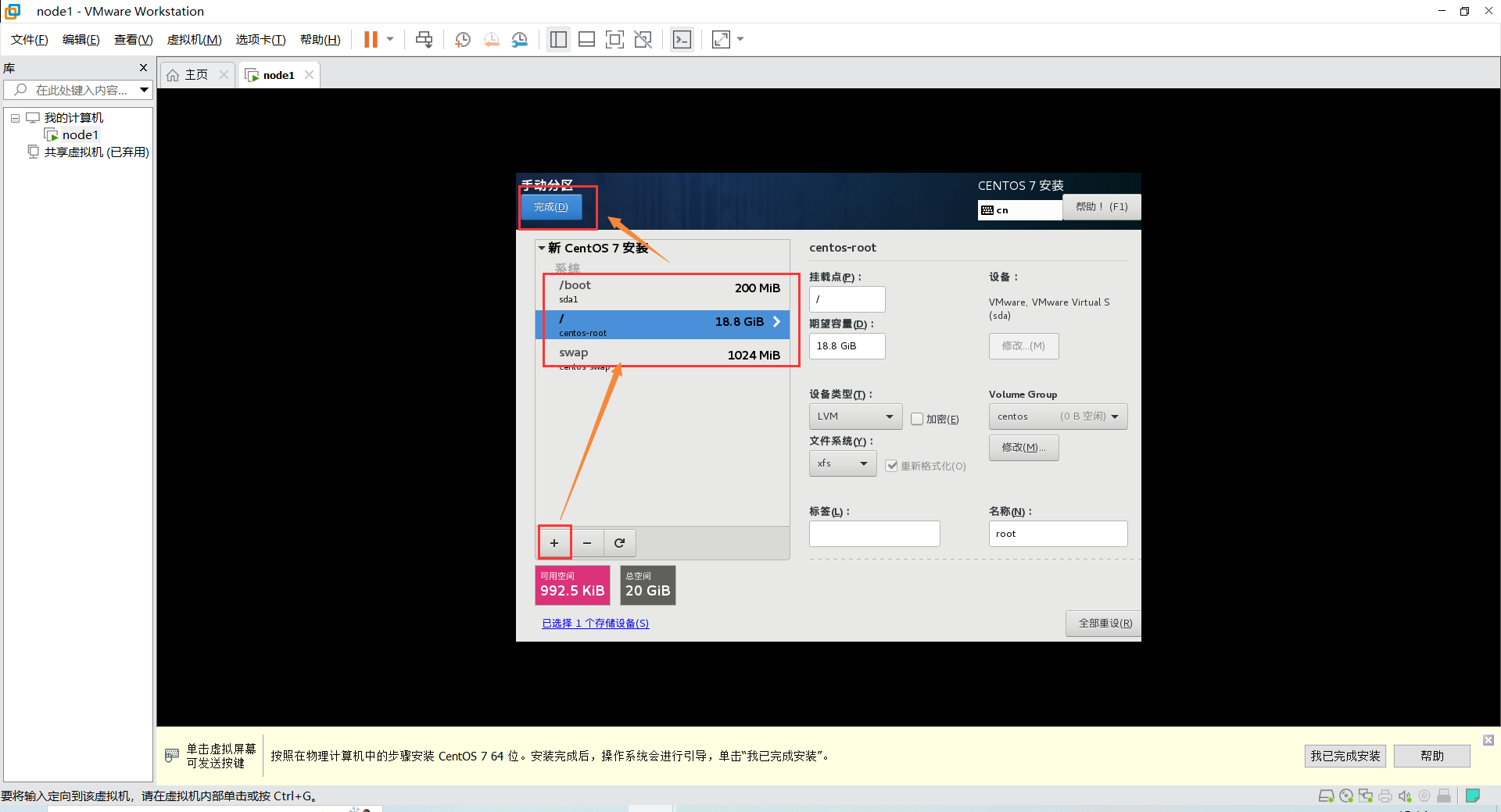Open the library search filter dropdown
Image resolution: width=1501 pixels, height=812 pixels.
(x=145, y=90)
